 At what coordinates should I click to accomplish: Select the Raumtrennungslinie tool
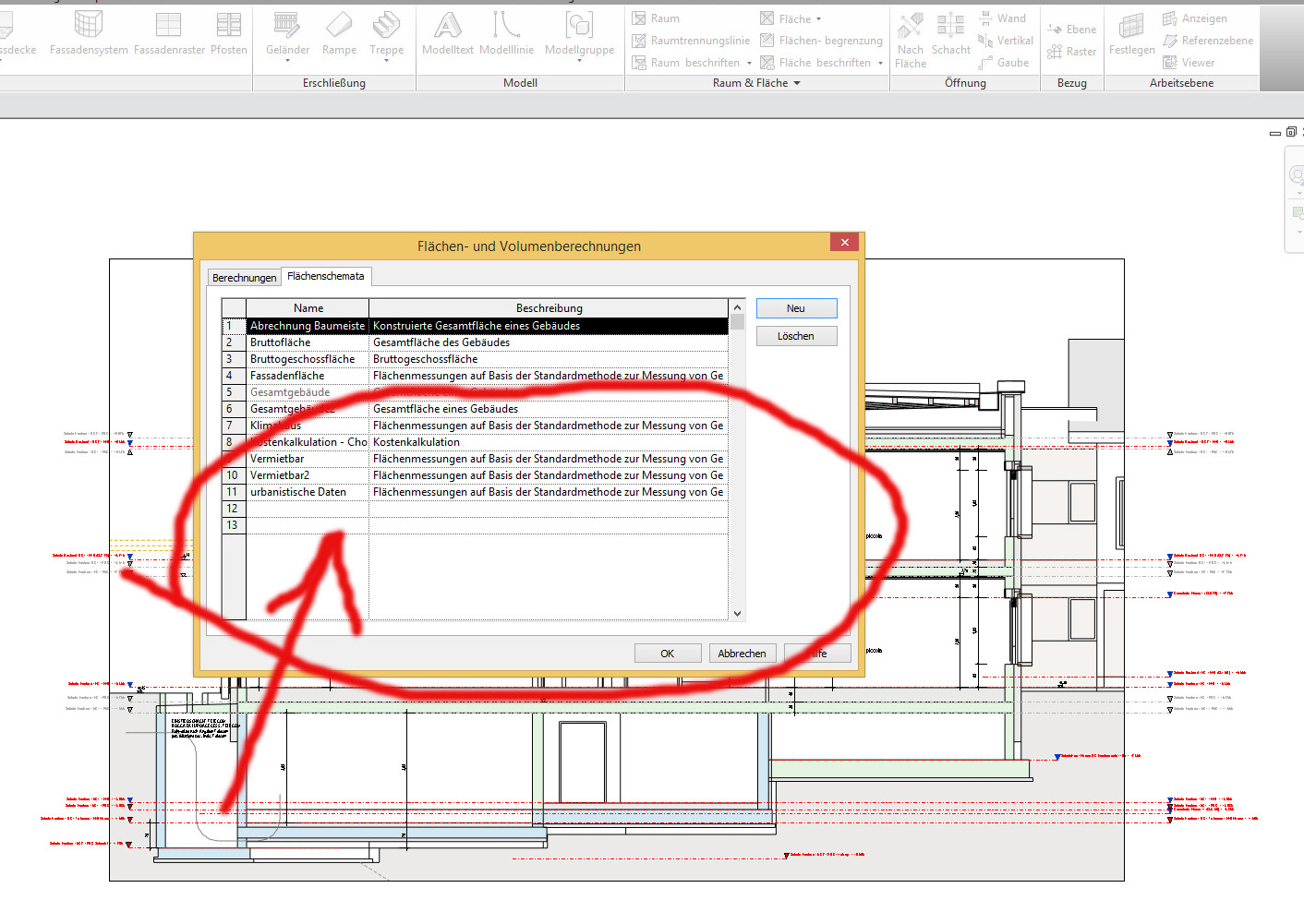click(x=691, y=41)
